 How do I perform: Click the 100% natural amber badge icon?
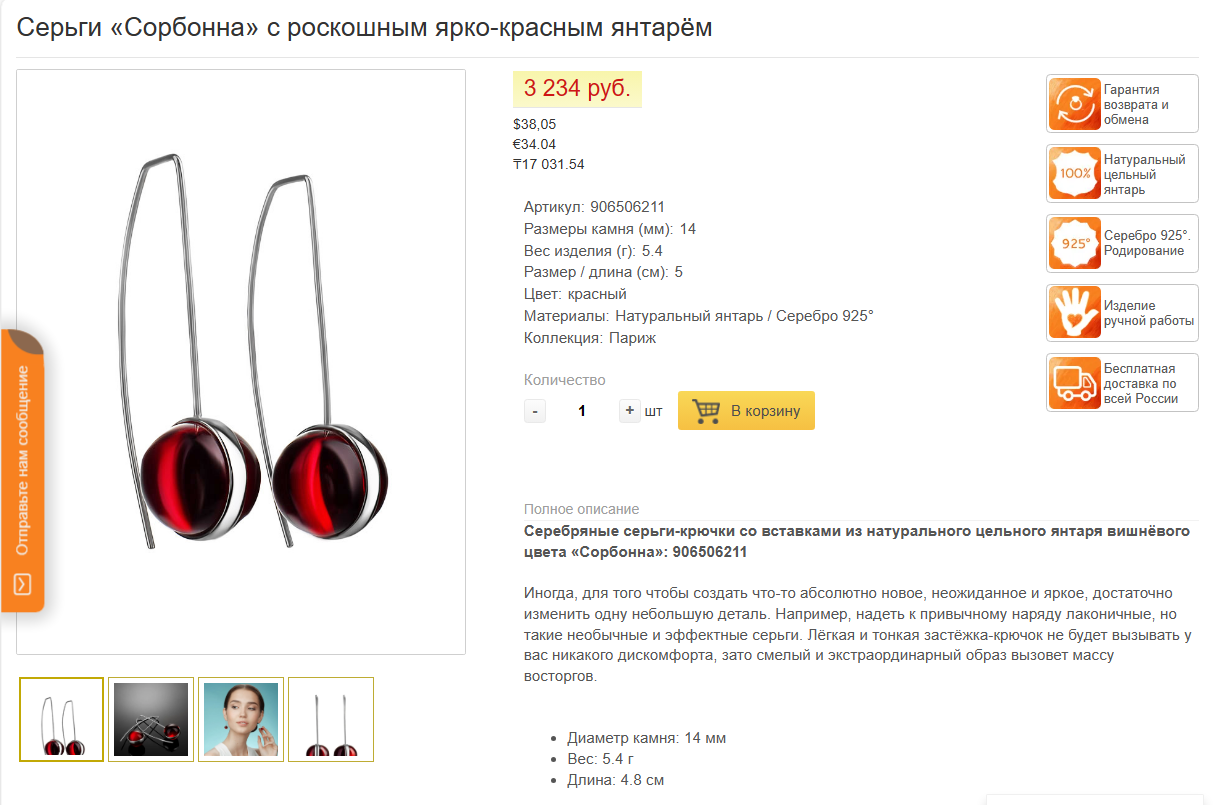pos(1075,174)
